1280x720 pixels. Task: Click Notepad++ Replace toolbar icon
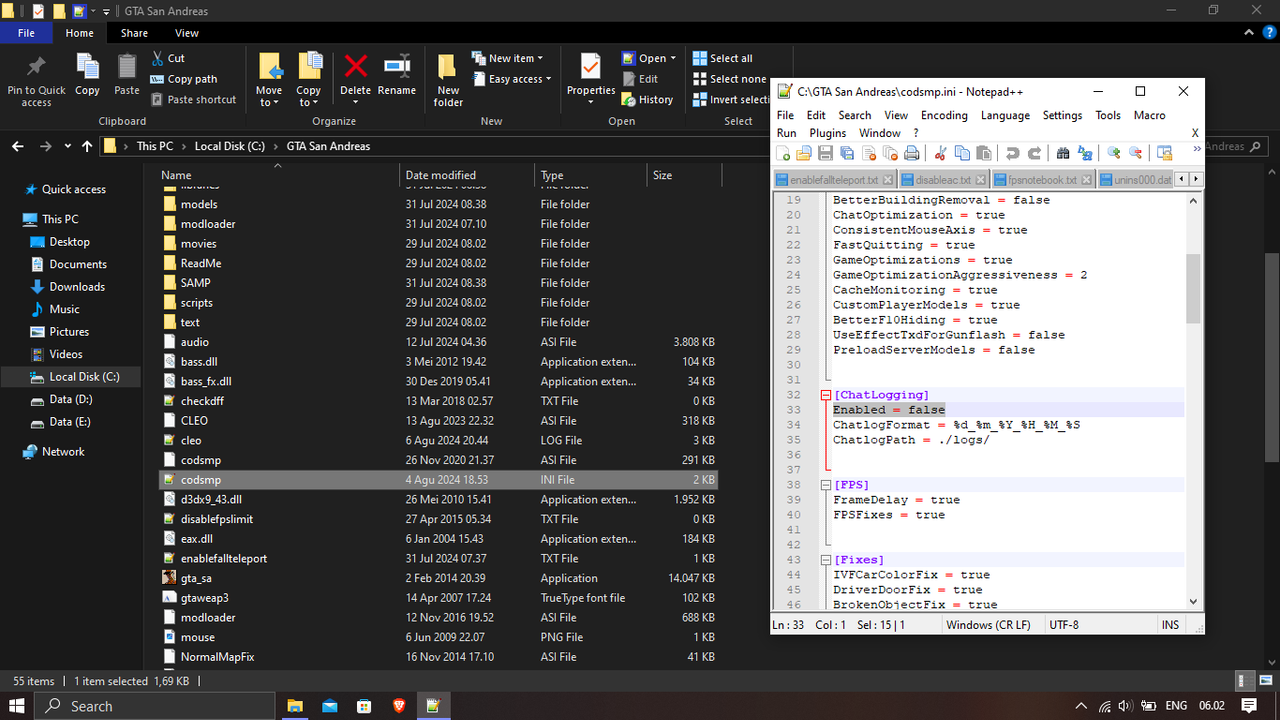point(1085,153)
